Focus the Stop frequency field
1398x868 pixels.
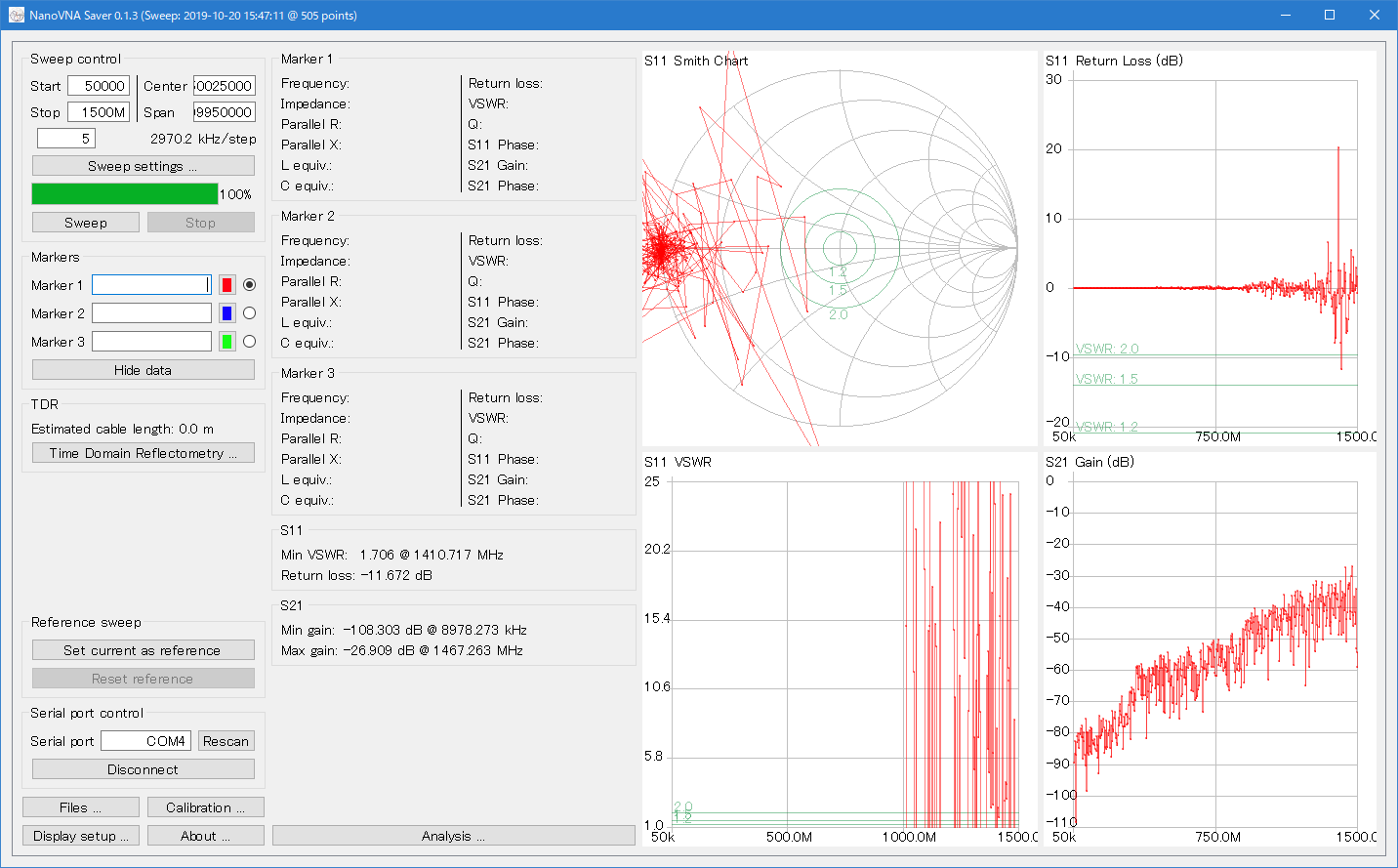99,112
